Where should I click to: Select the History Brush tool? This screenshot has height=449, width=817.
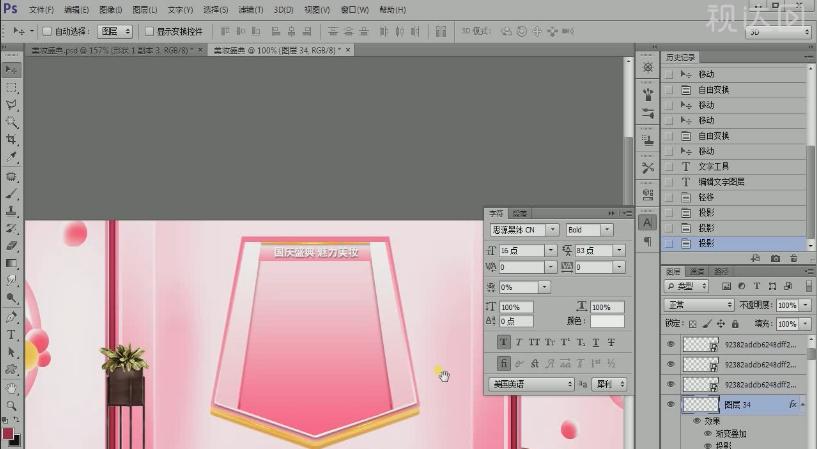point(11,228)
